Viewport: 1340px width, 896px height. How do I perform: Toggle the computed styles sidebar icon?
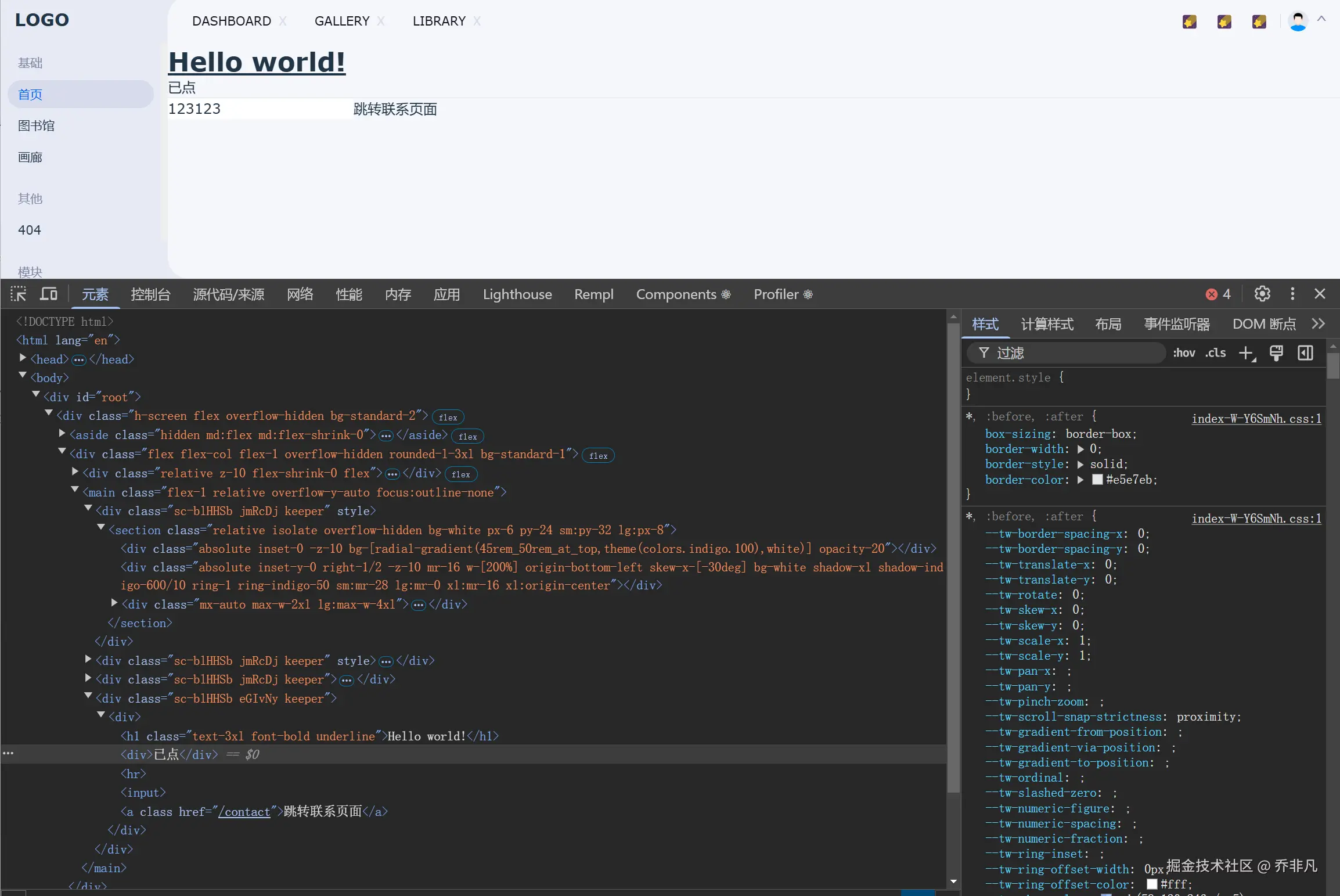click(x=1305, y=353)
